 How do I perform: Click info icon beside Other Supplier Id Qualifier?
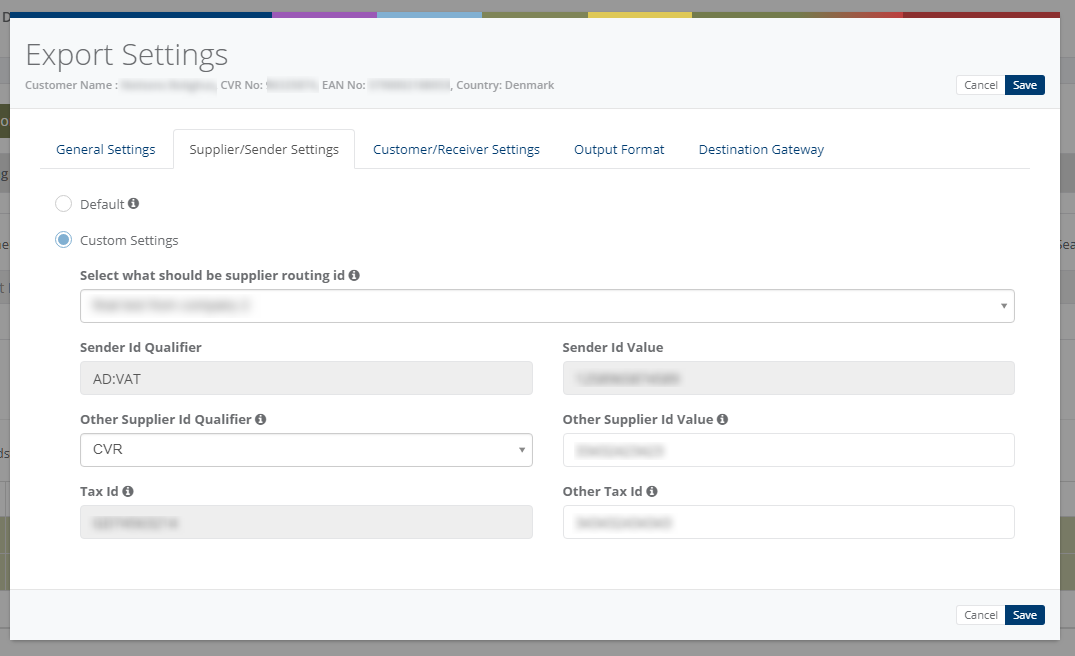pyautogui.click(x=261, y=419)
